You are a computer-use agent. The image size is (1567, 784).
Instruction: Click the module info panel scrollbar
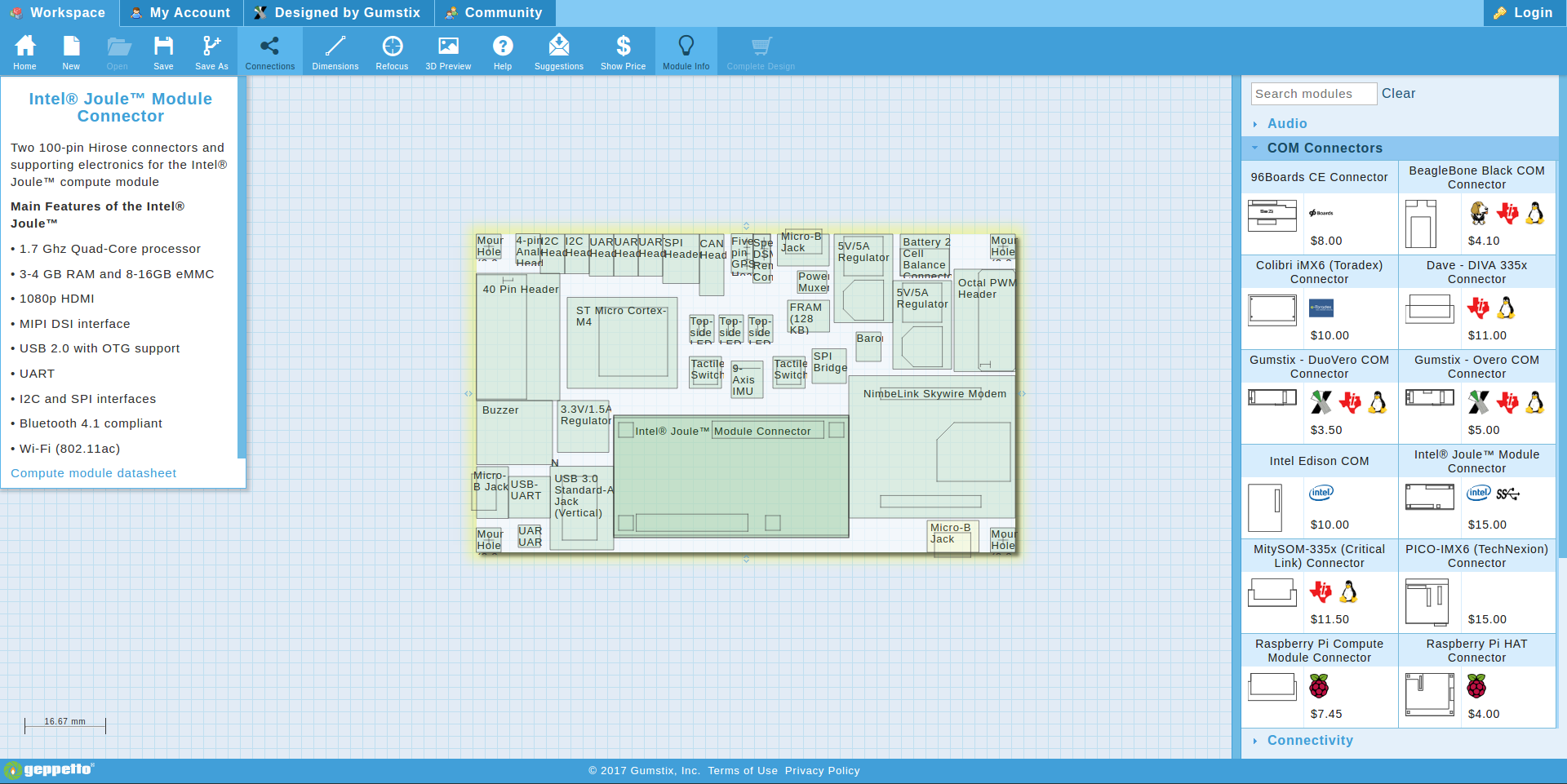point(242,268)
